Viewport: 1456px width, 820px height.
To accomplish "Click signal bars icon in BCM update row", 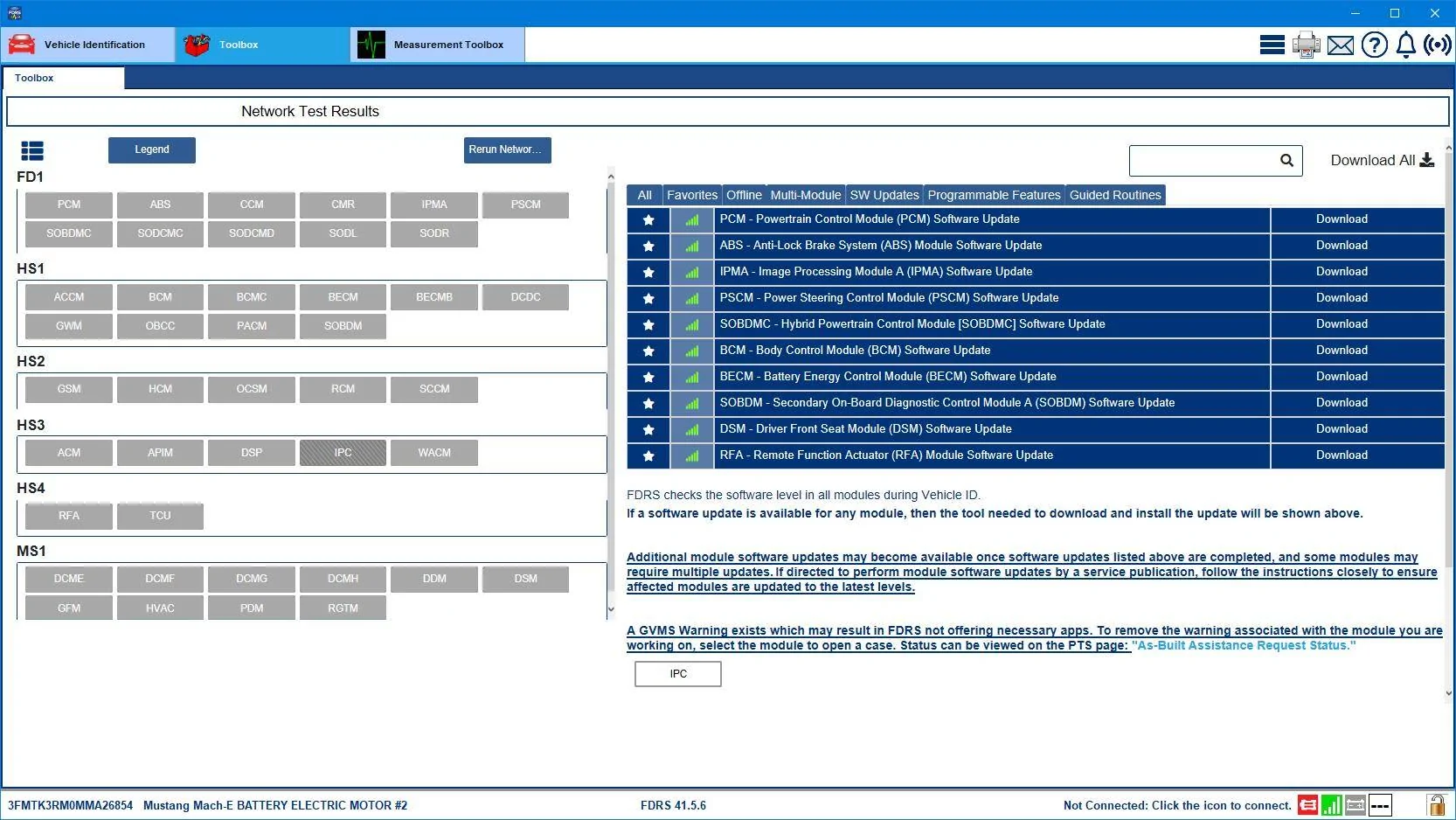I will coord(692,351).
